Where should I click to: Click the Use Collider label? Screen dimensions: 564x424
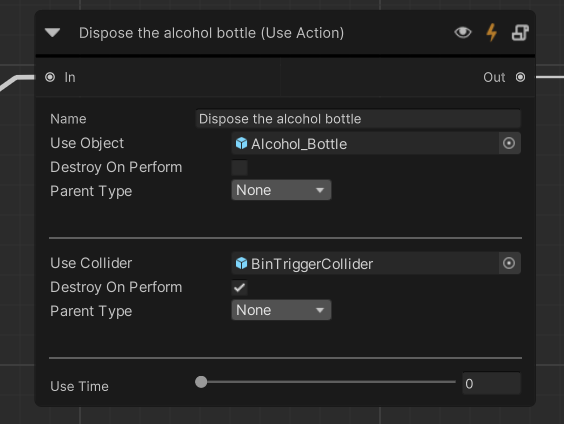(x=91, y=263)
